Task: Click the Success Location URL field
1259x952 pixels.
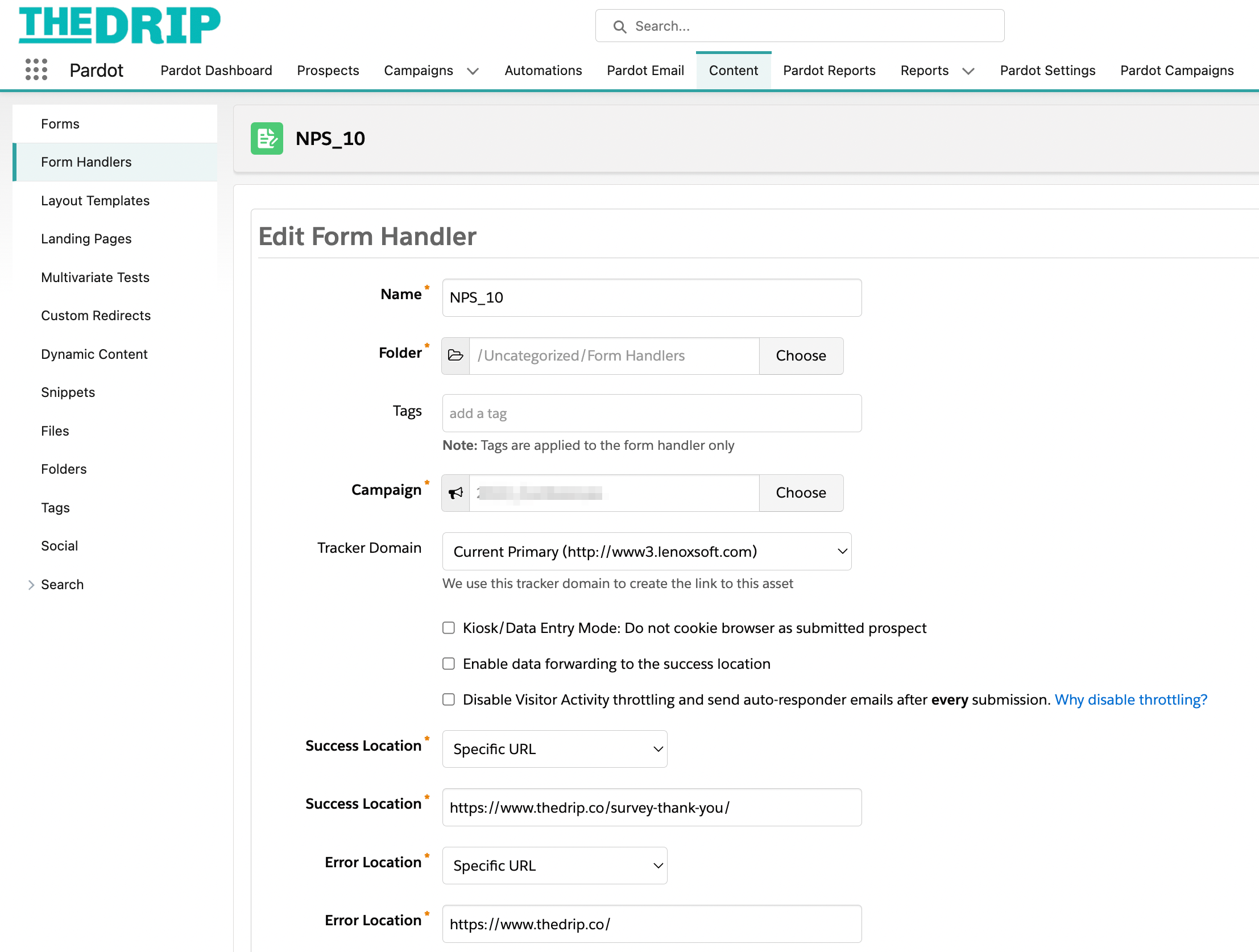Action: (x=652, y=808)
